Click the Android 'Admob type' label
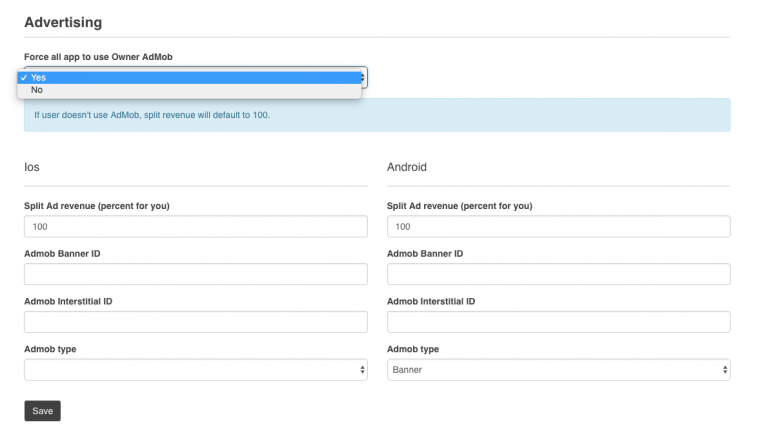This screenshot has width=768, height=438. point(413,349)
